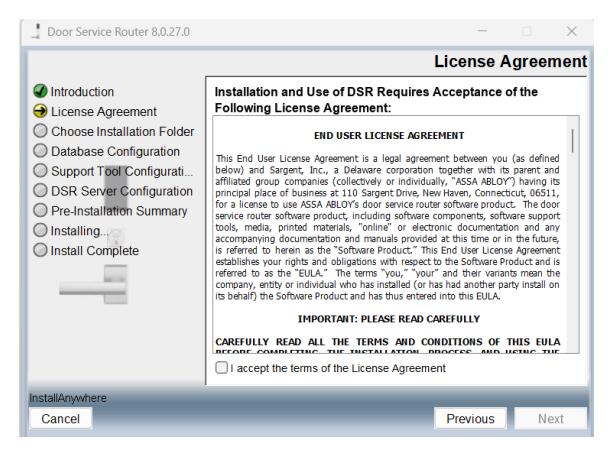Click the circle icon beside Pre-Installation Summary
Viewport: 611px width, 453px height.
(x=40, y=210)
